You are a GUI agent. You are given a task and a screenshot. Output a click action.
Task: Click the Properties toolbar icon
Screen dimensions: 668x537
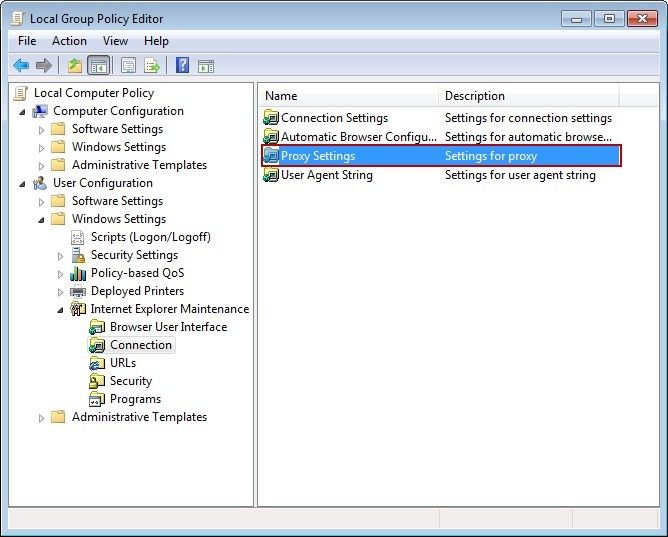pyautogui.click(x=128, y=66)
